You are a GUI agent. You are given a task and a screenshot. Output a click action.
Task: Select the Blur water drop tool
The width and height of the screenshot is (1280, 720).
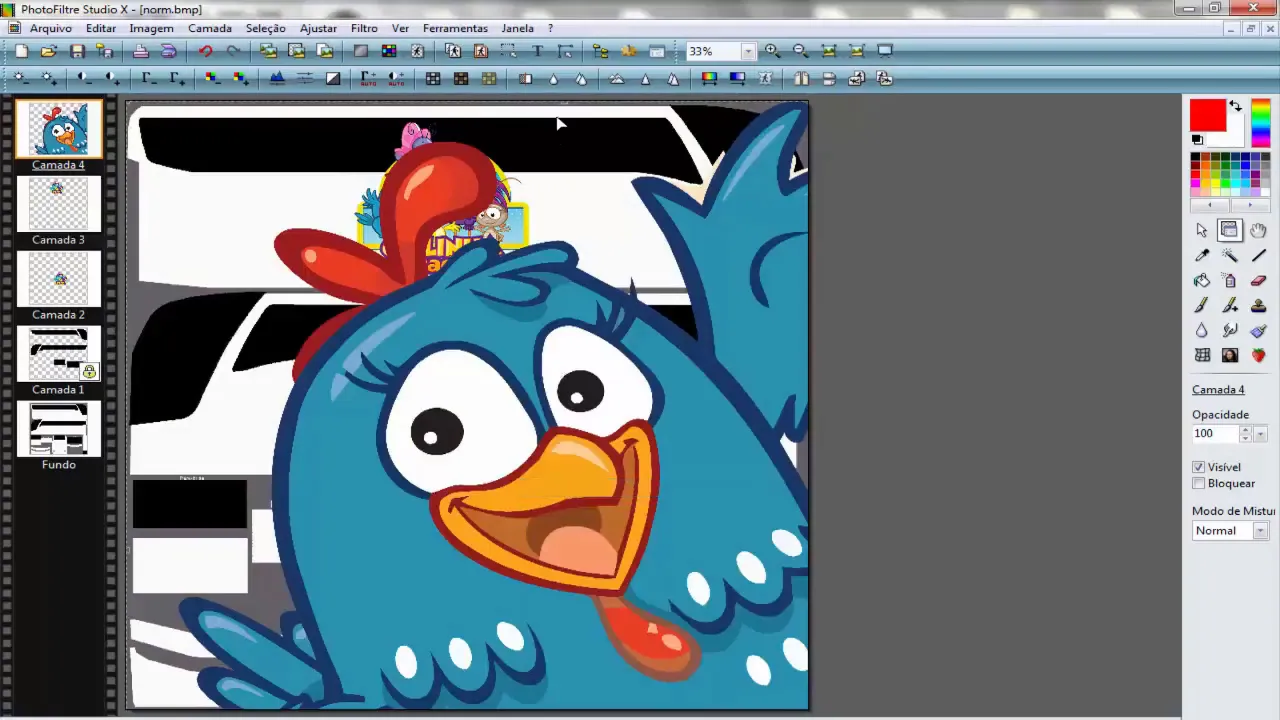coord(1202,330)
